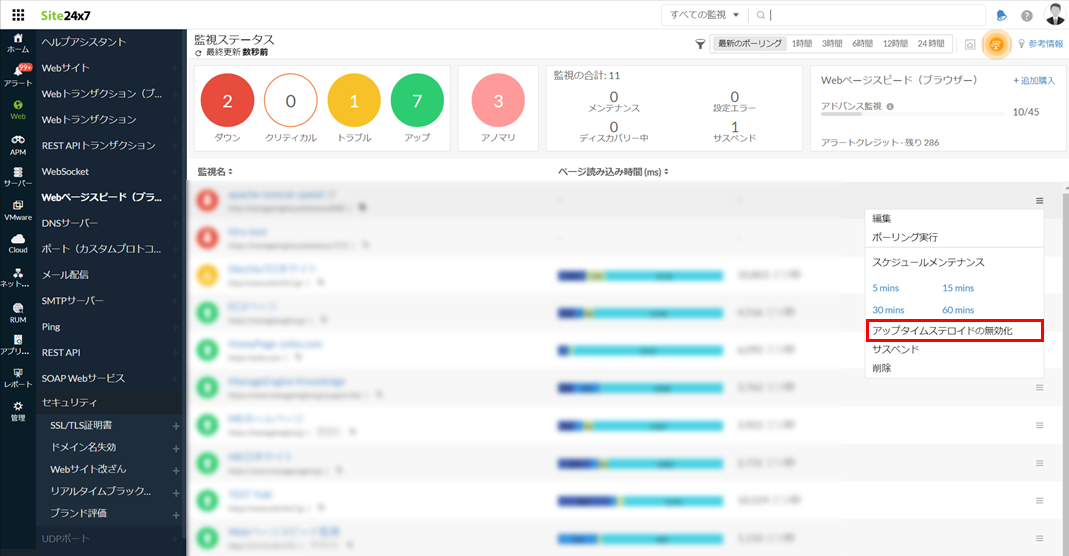Open the Cloud module icon
The width and height of the screenshot is (1069, 556).
click(x=18, y=243)
